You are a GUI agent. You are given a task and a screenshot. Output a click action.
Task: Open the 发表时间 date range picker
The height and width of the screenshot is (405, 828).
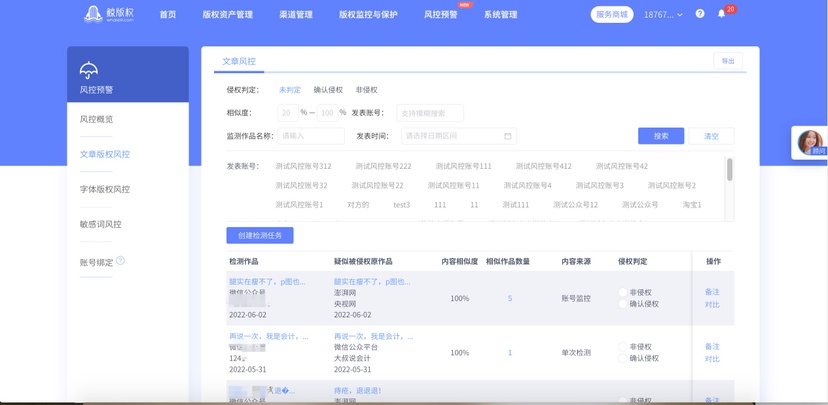point(459,136)
